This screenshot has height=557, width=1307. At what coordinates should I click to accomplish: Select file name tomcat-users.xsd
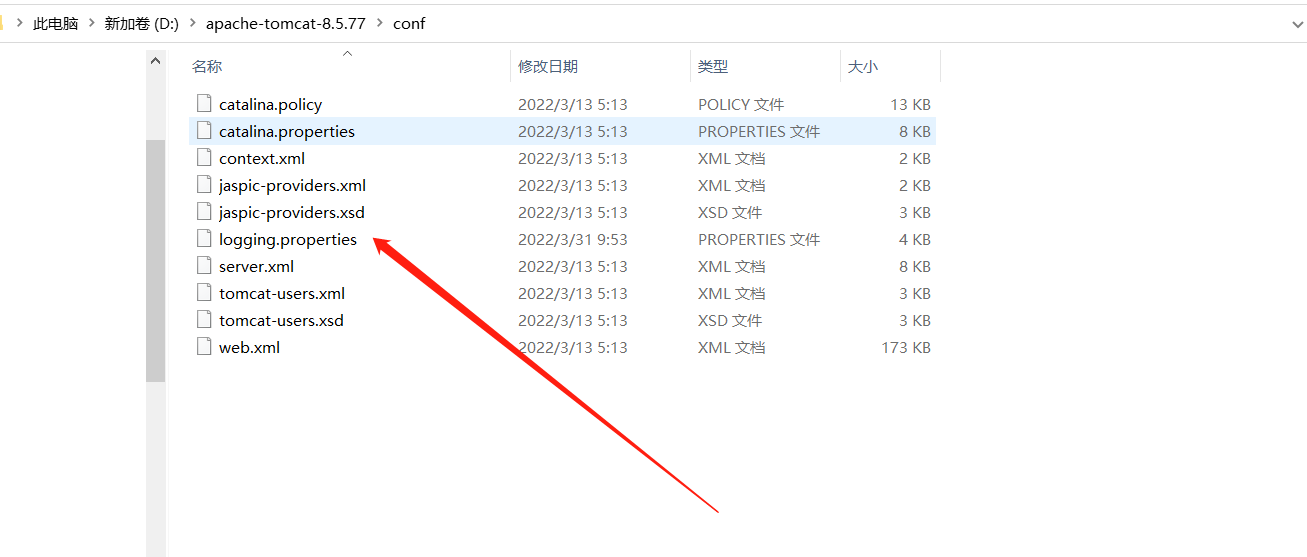(281, 320)
